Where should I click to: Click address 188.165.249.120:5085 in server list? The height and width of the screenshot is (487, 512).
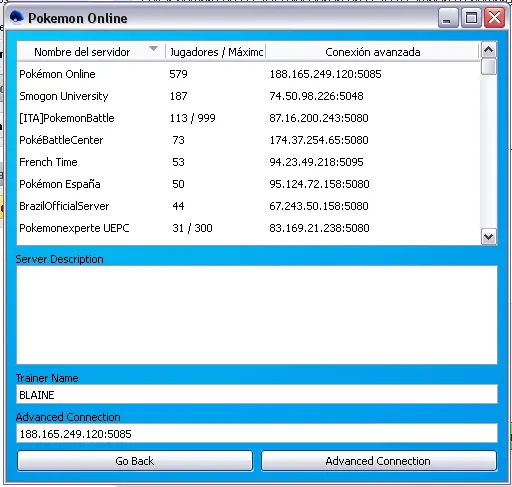coord(325,74)
